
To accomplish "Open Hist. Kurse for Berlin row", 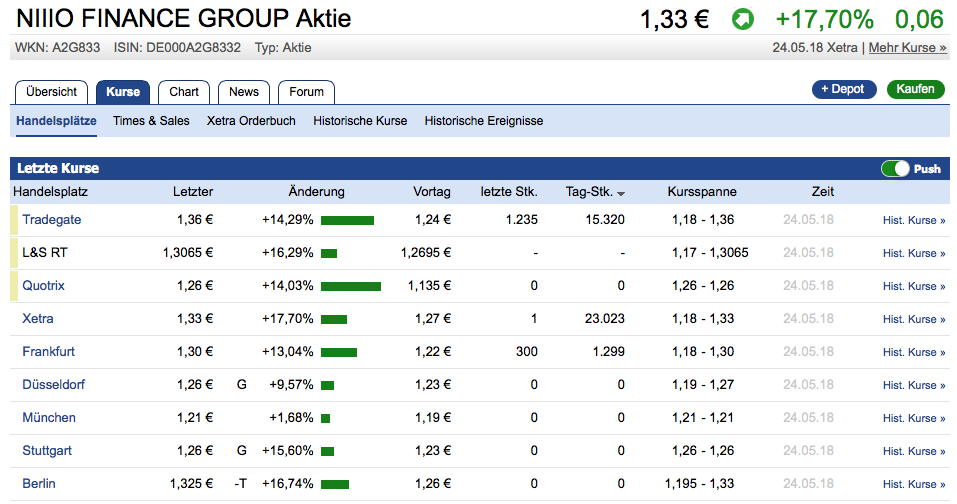I will pyautogui.click(x=914, y=484).
